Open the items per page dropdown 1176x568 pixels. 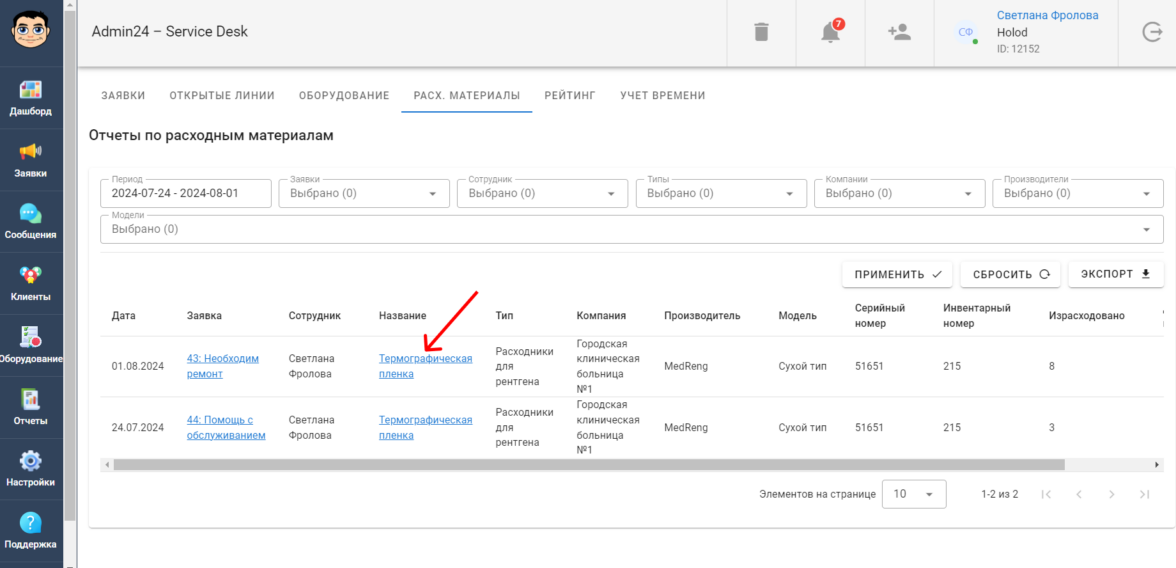pos(913,494)
